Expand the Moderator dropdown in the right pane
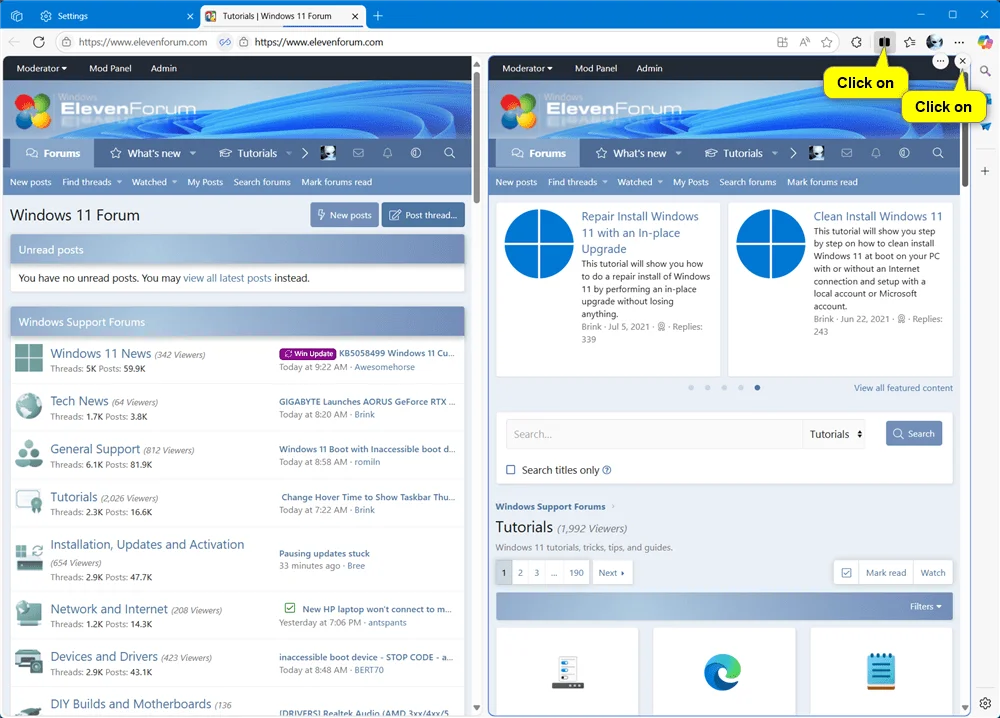The height and width of the screenshot is (718, 1000). click(527, 68)
